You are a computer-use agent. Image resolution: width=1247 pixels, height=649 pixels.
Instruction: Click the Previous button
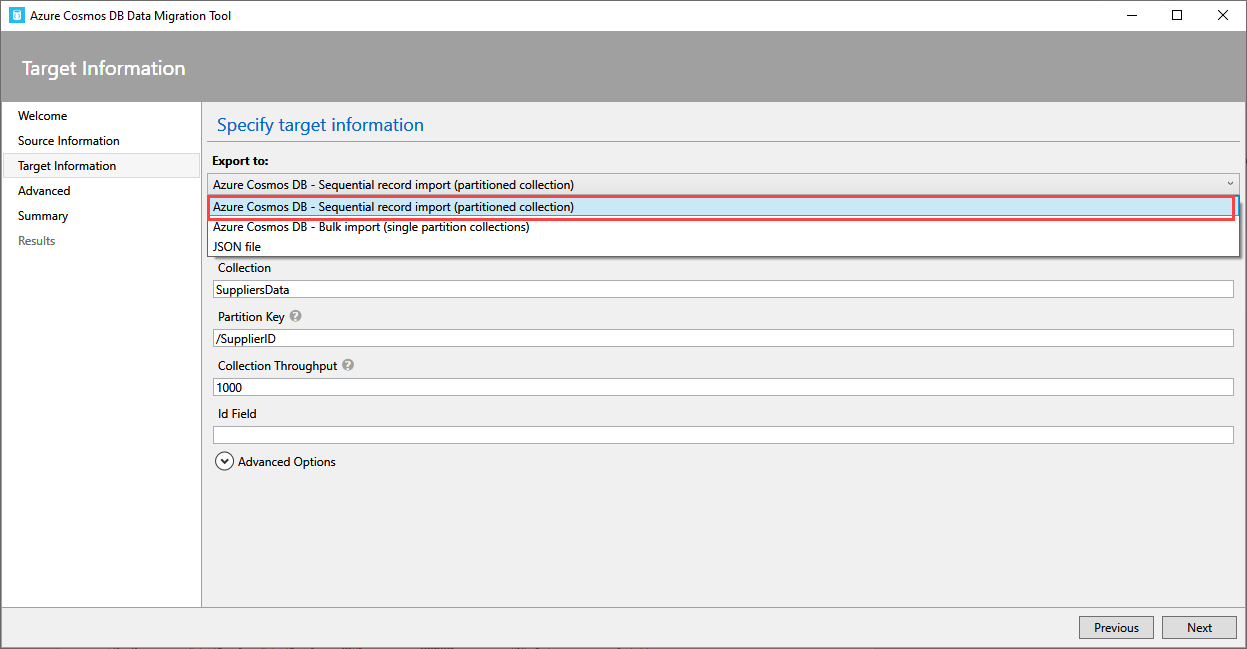tap(1116, 628)
